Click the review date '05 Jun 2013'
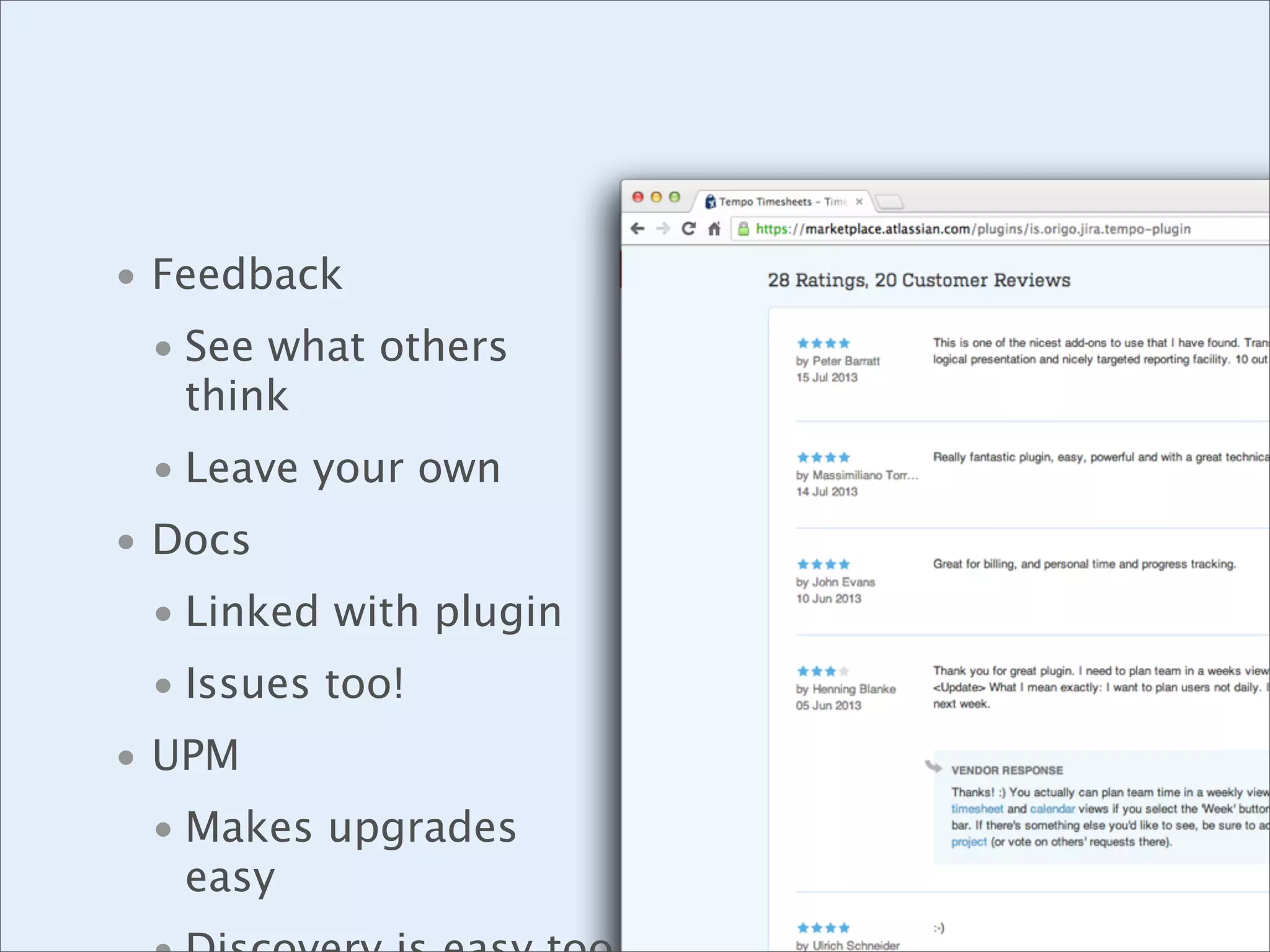This screenshot has width=1270, height=952. point(828,705)
